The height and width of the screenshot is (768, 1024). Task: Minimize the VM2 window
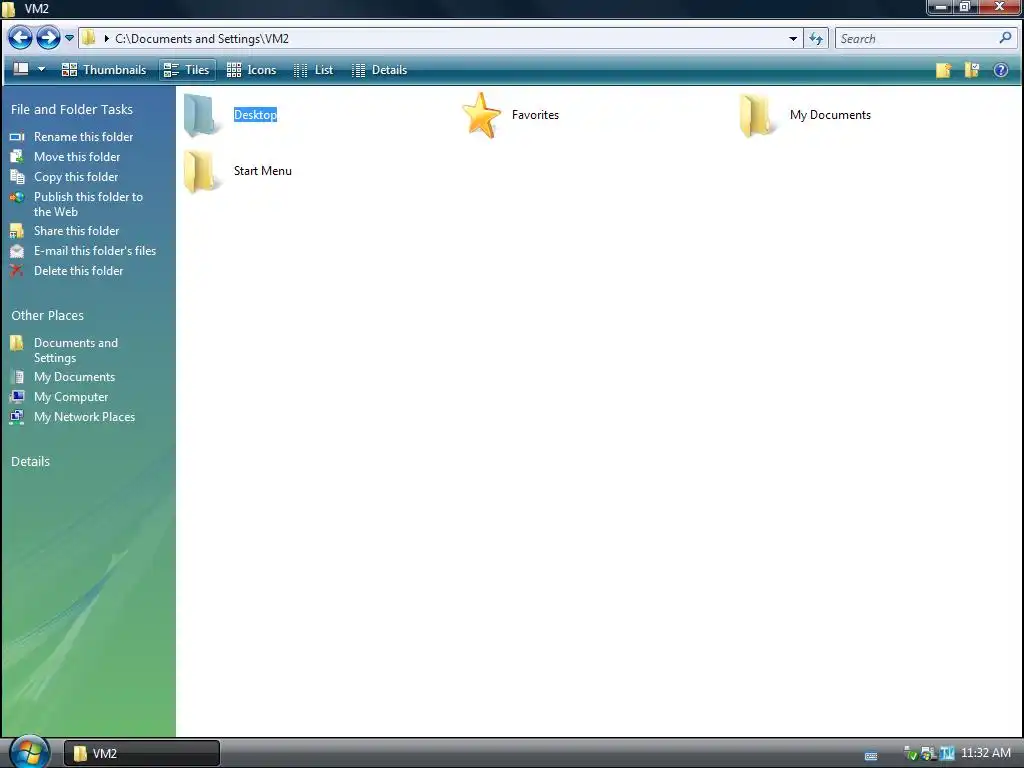point(942,7)
